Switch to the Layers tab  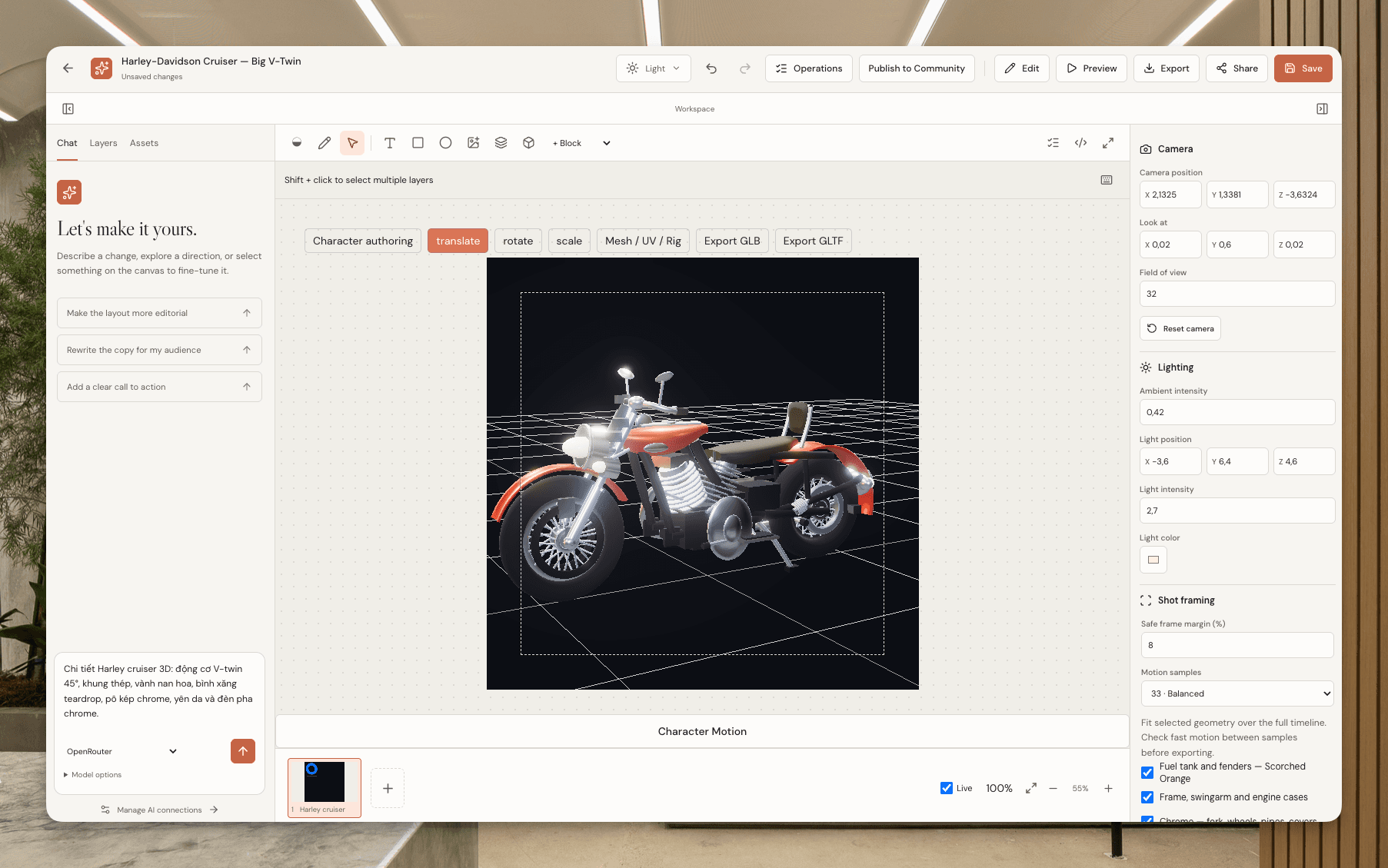pos(103,143)
